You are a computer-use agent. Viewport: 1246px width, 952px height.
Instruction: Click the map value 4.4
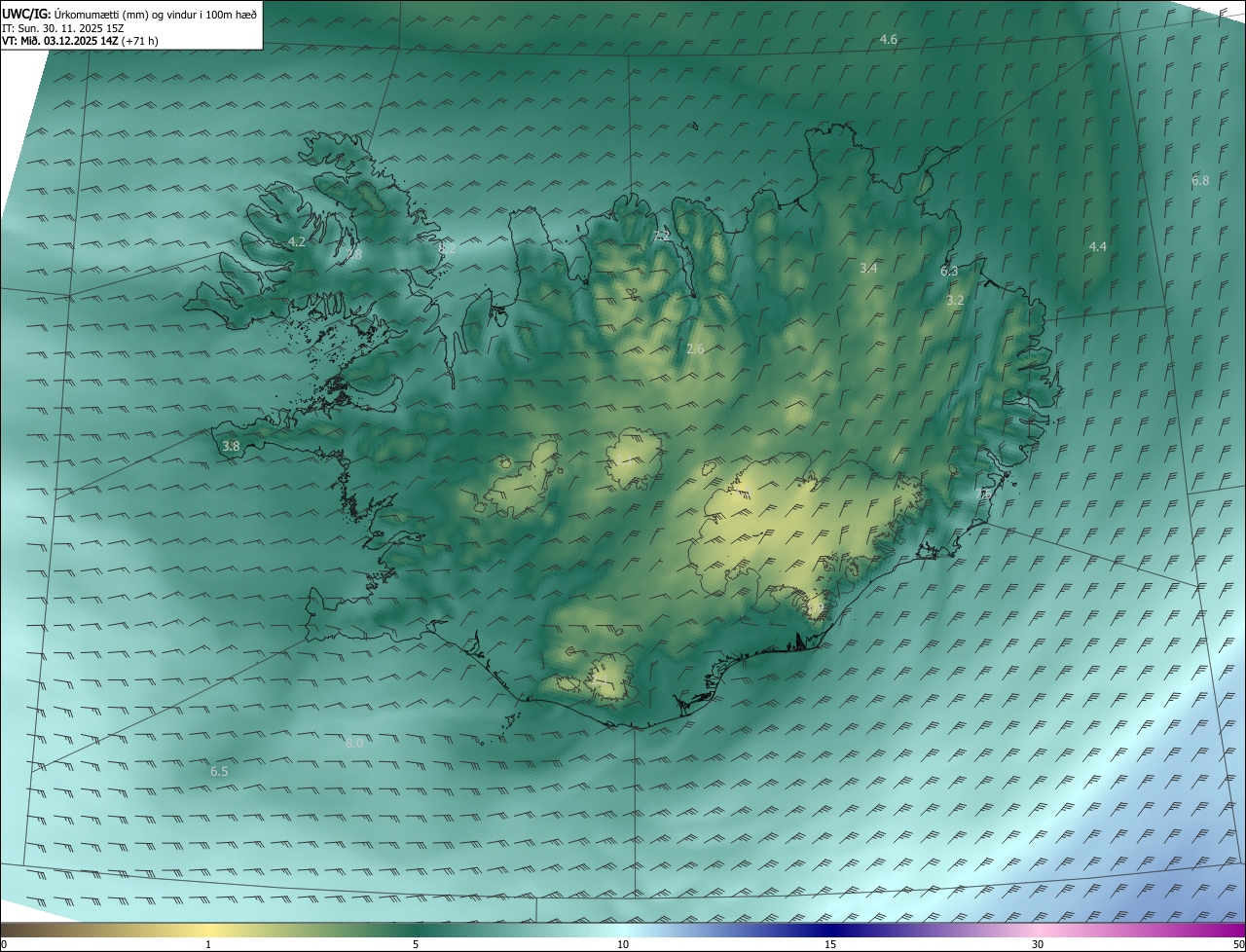click(x=1097, y=246)
